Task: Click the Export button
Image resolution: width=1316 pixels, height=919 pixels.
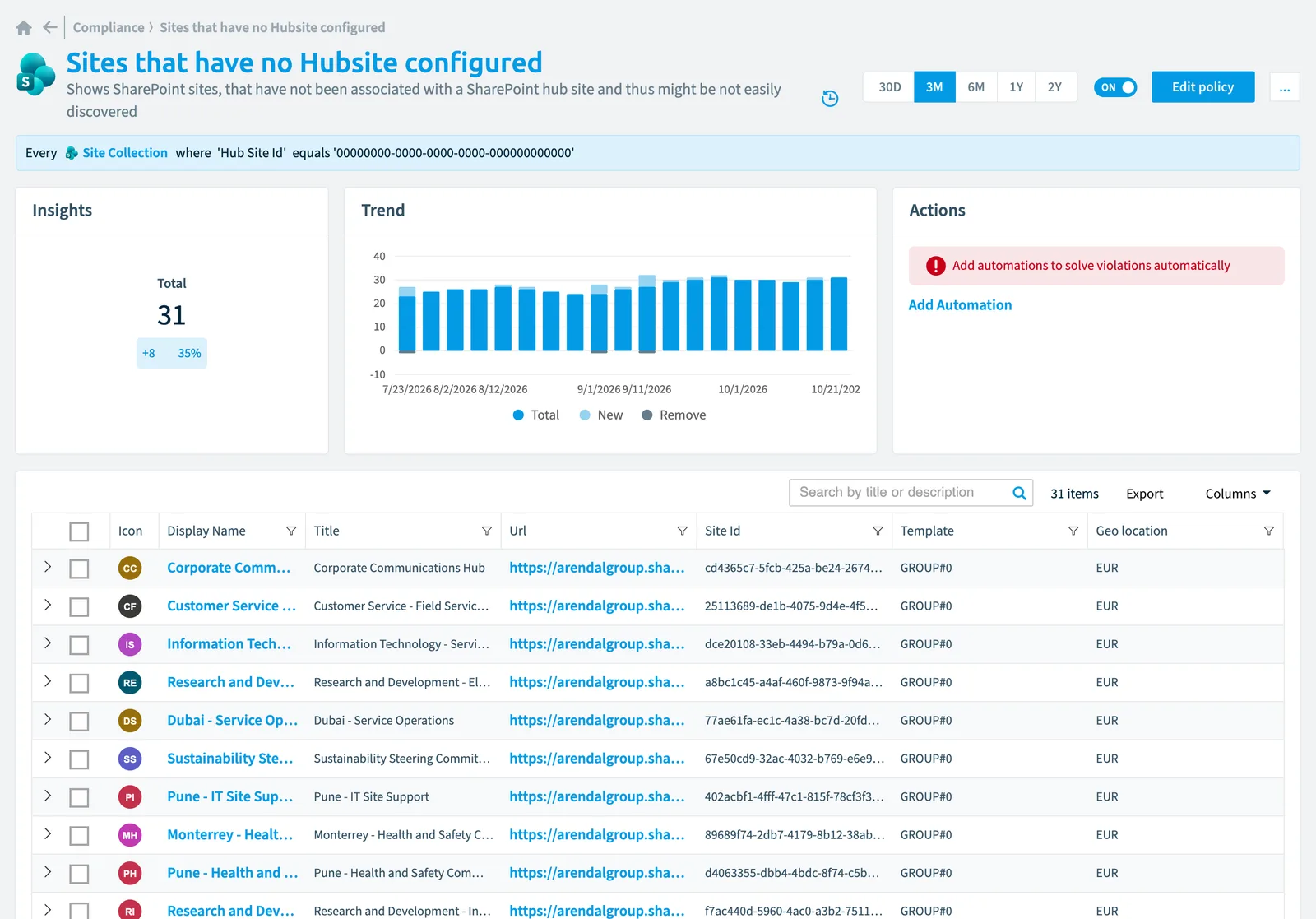Action: tap(1144, 494)
